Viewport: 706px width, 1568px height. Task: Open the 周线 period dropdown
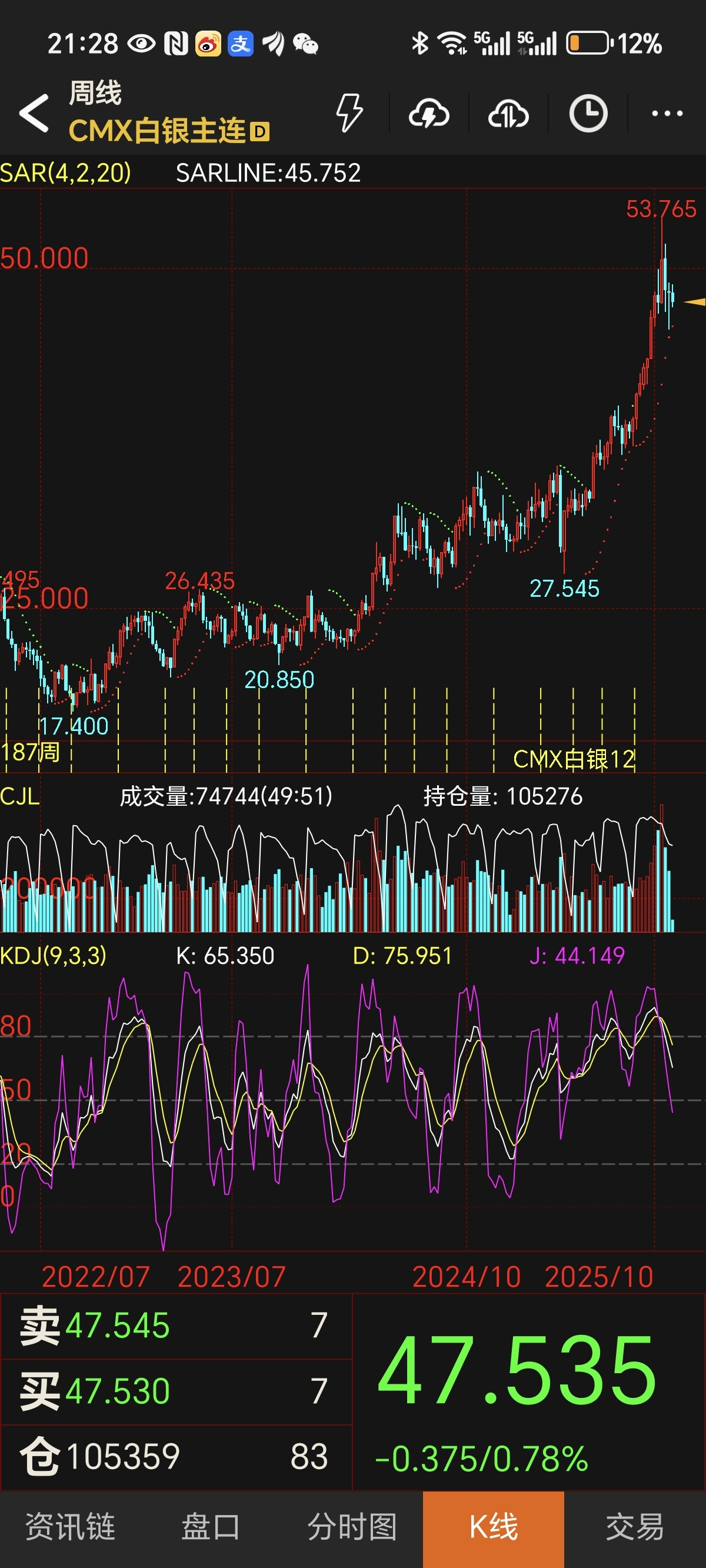click(x=95, y=93)
